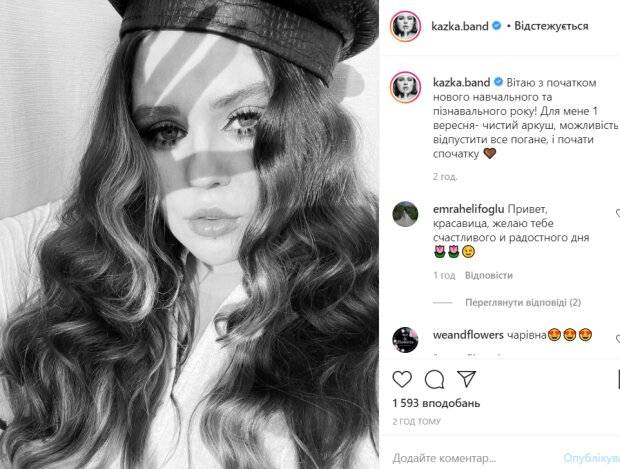Expand Переглянути відповіді (2) replies
620x469 pixels.
(523, 303)
